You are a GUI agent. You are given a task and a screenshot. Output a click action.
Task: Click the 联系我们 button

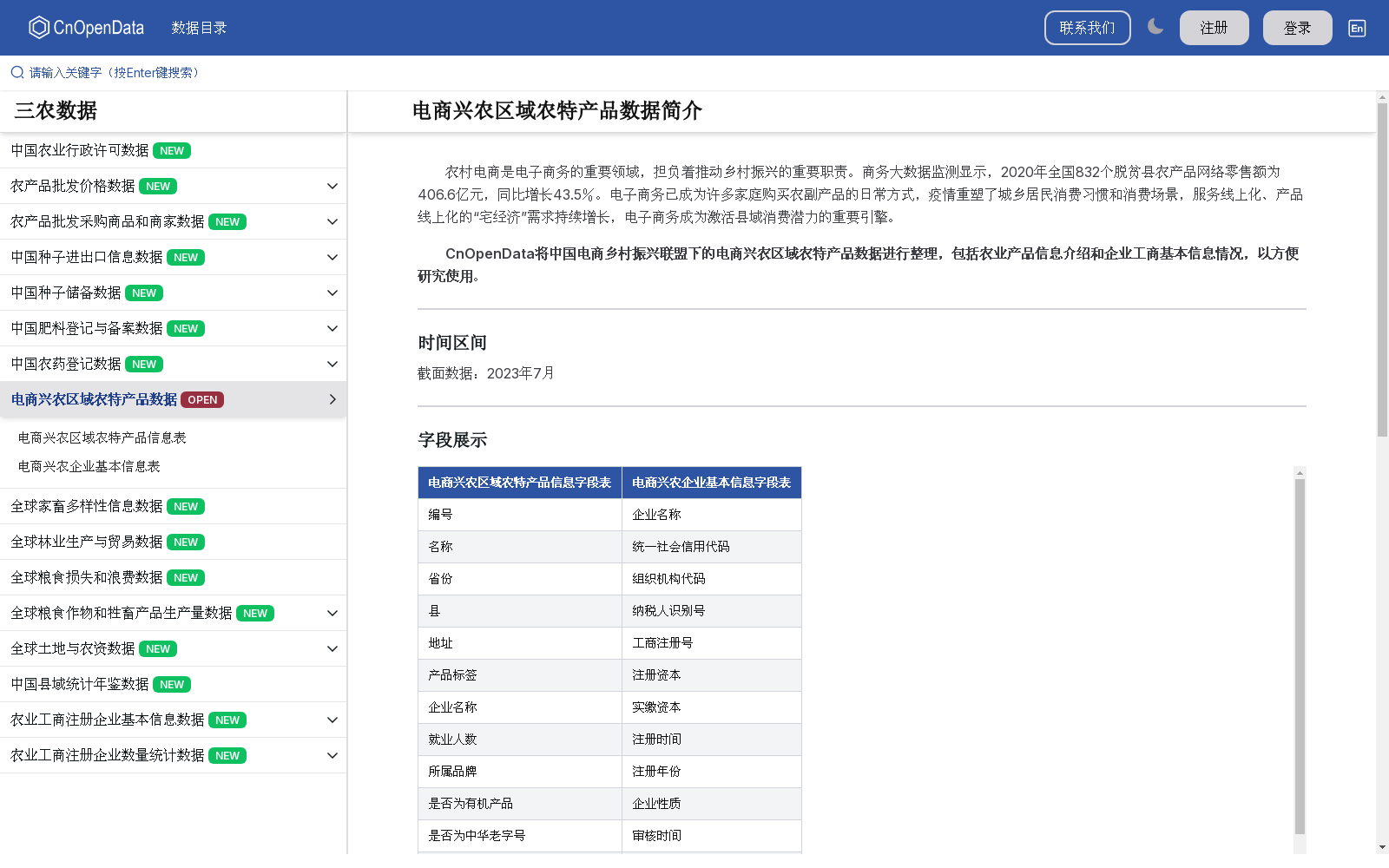click(x=1087, y=28)
